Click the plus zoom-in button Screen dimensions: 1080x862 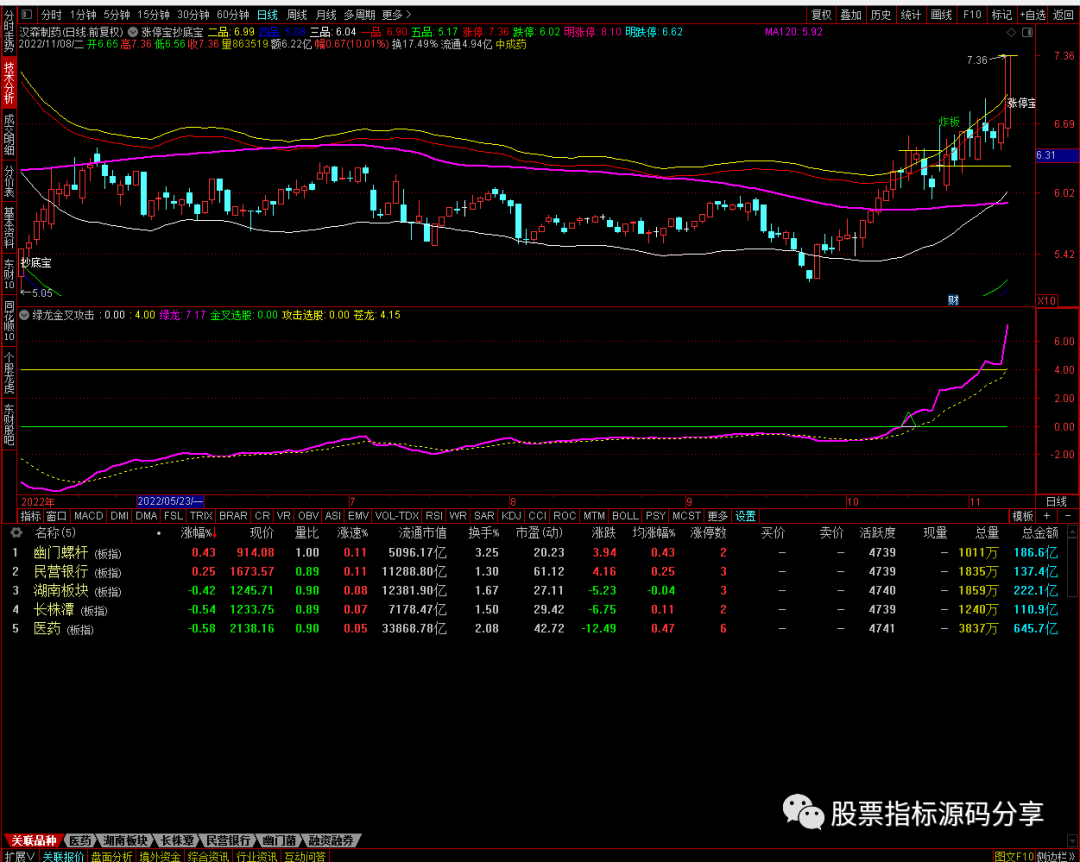[1047, 515]
